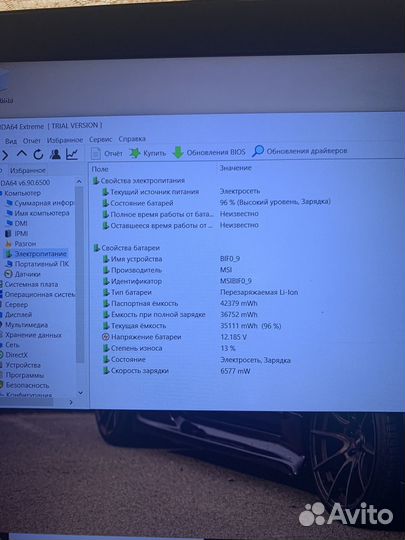Click the tree scrollbar down arrow

(x=80, y=393)
